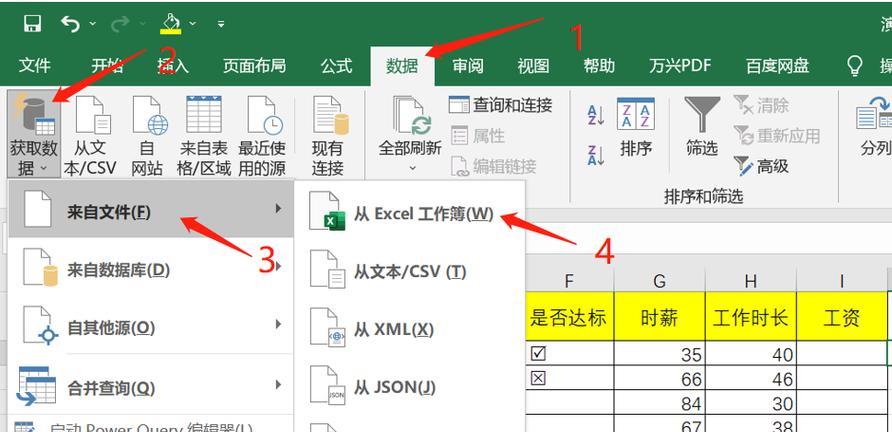Choose 从 JSON(J) menu item
The width and height of the screenshot is (892, 432).
(x=410, y=387)
